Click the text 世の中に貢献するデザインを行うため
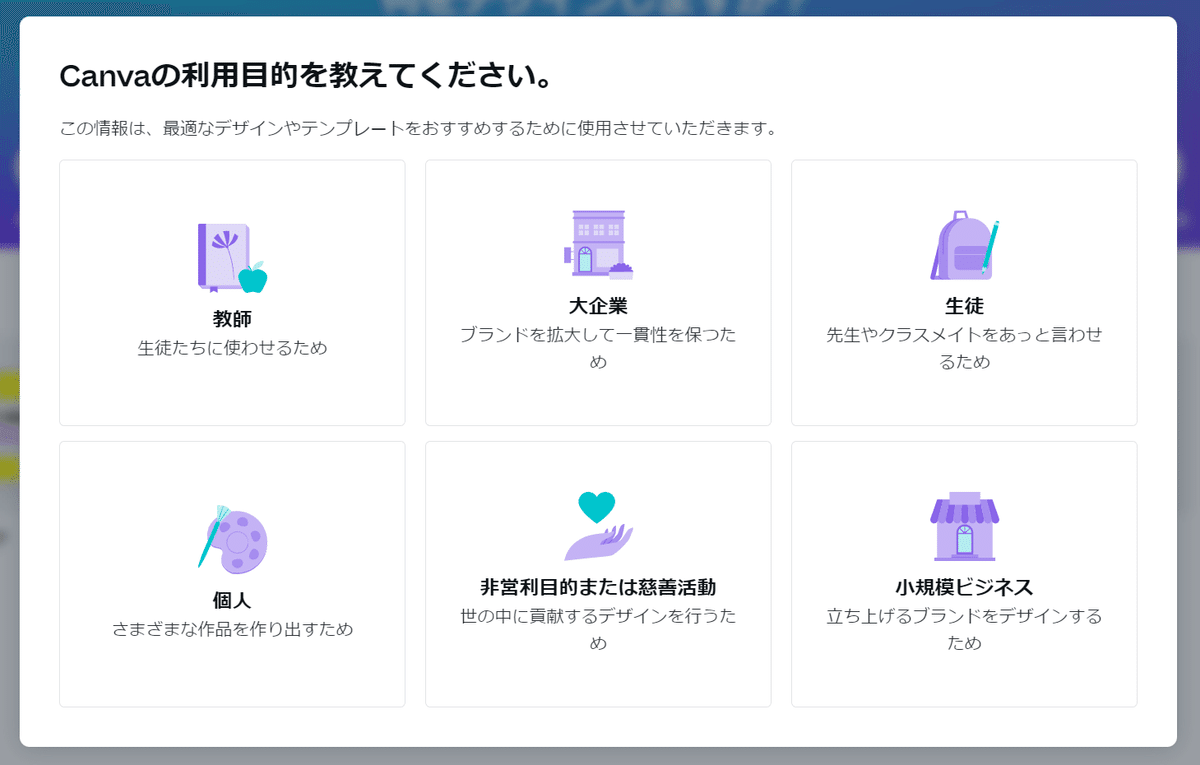 (x=598, y=629)
